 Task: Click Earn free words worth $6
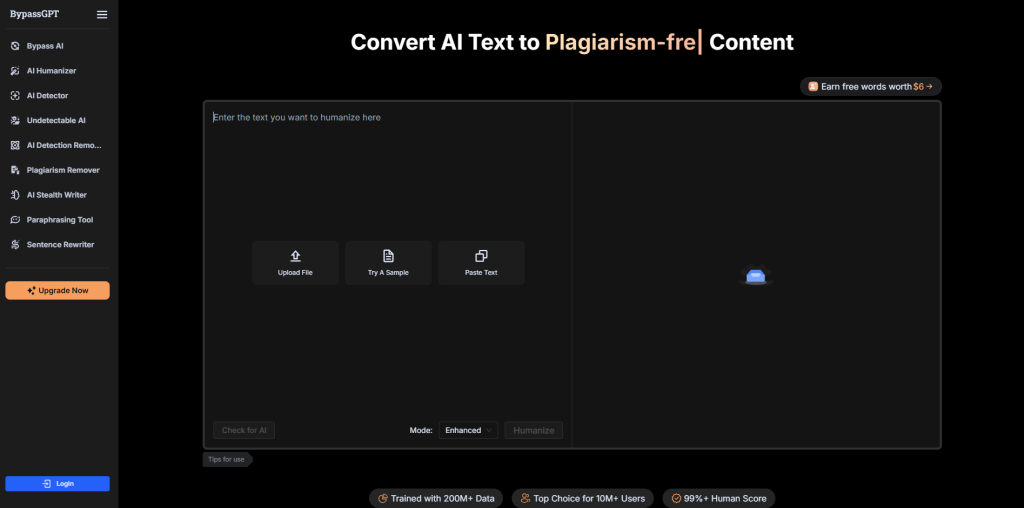coord(871,86)
